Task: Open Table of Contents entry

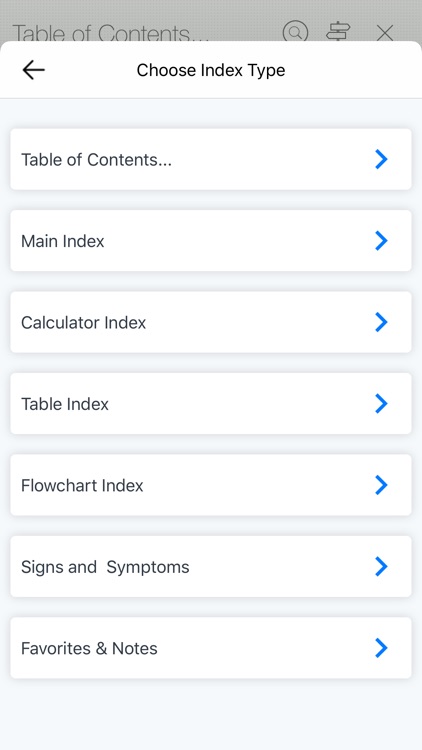Action: 211,159
